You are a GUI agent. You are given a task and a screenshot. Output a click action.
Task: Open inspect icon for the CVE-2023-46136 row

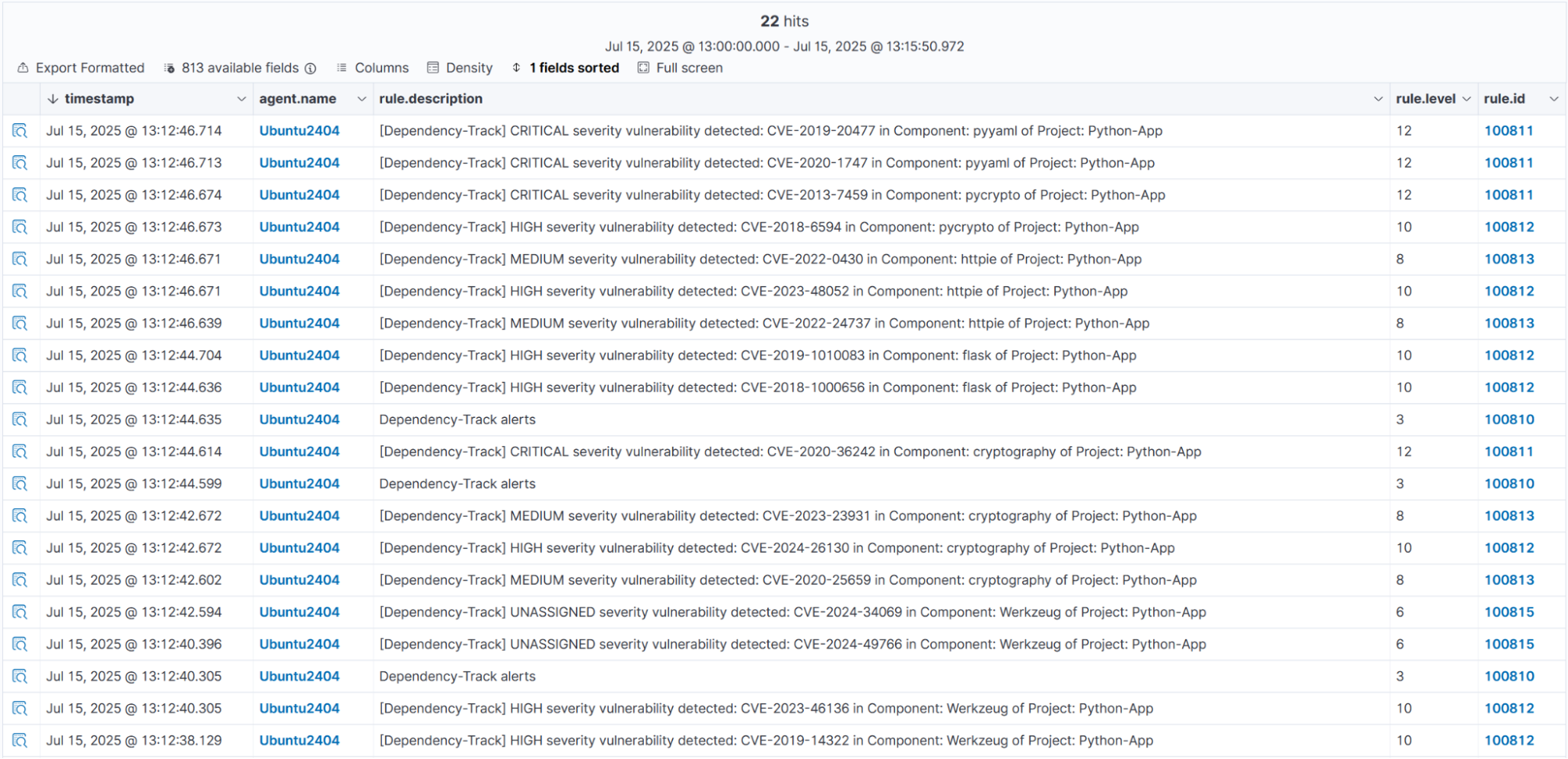(20, 710)
